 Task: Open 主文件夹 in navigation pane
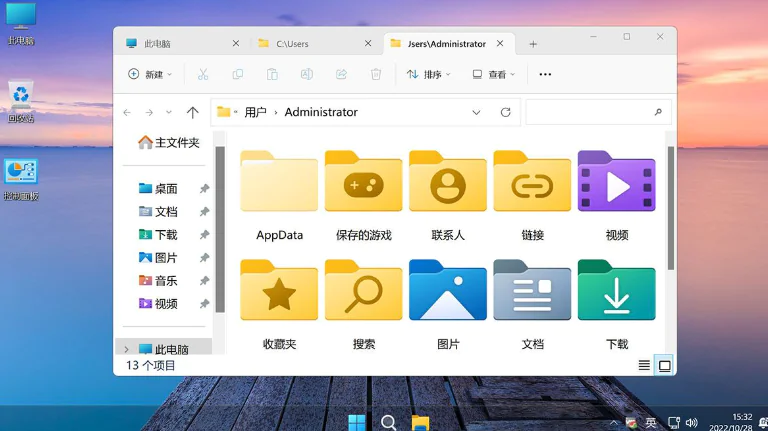pos(168,143)
